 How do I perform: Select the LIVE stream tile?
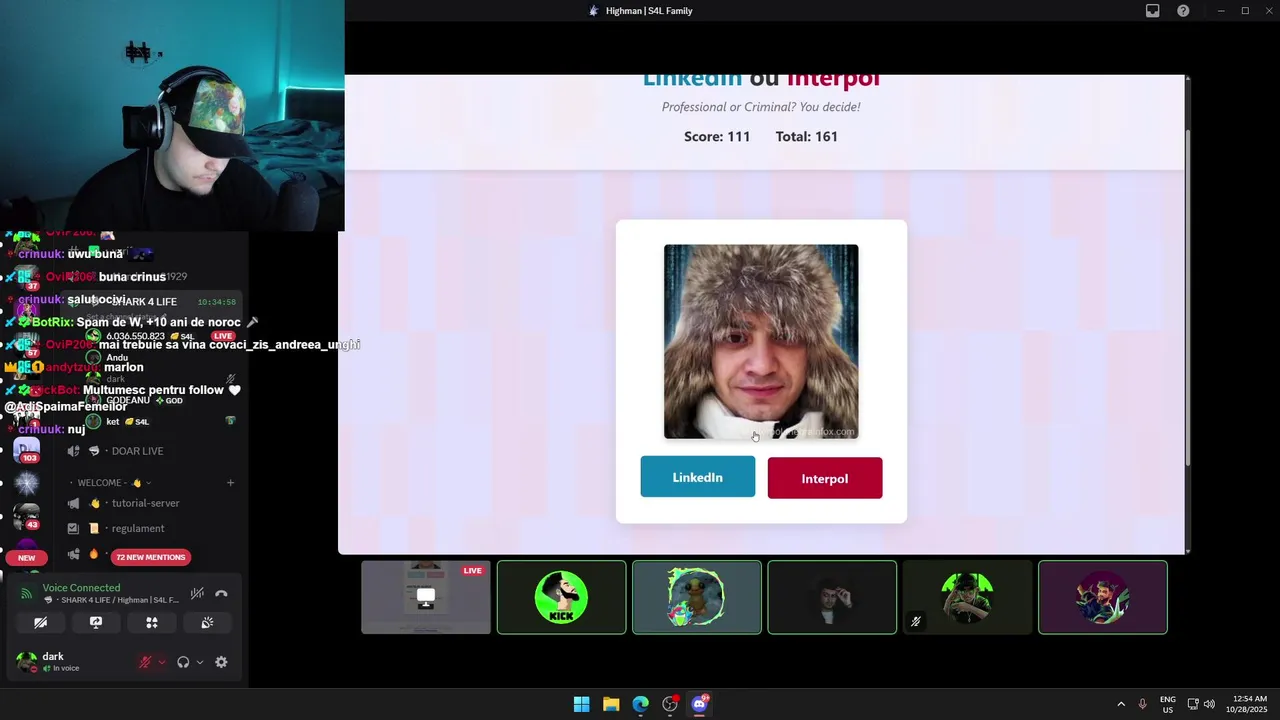(x=426, y=597)
